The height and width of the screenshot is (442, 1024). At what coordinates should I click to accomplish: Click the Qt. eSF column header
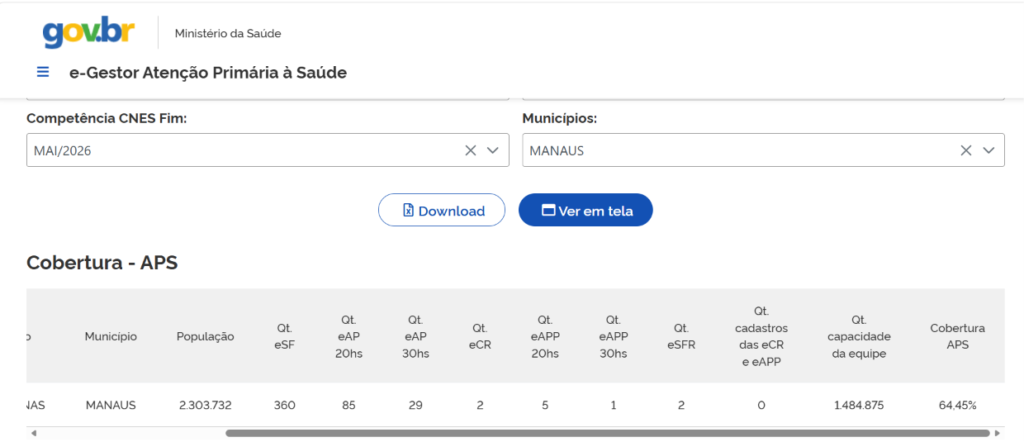pos(285,336)
